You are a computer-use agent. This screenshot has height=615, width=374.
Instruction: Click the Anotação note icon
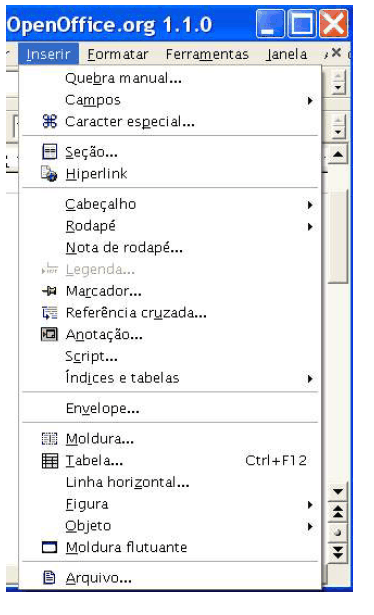click(x=49, y=334)
